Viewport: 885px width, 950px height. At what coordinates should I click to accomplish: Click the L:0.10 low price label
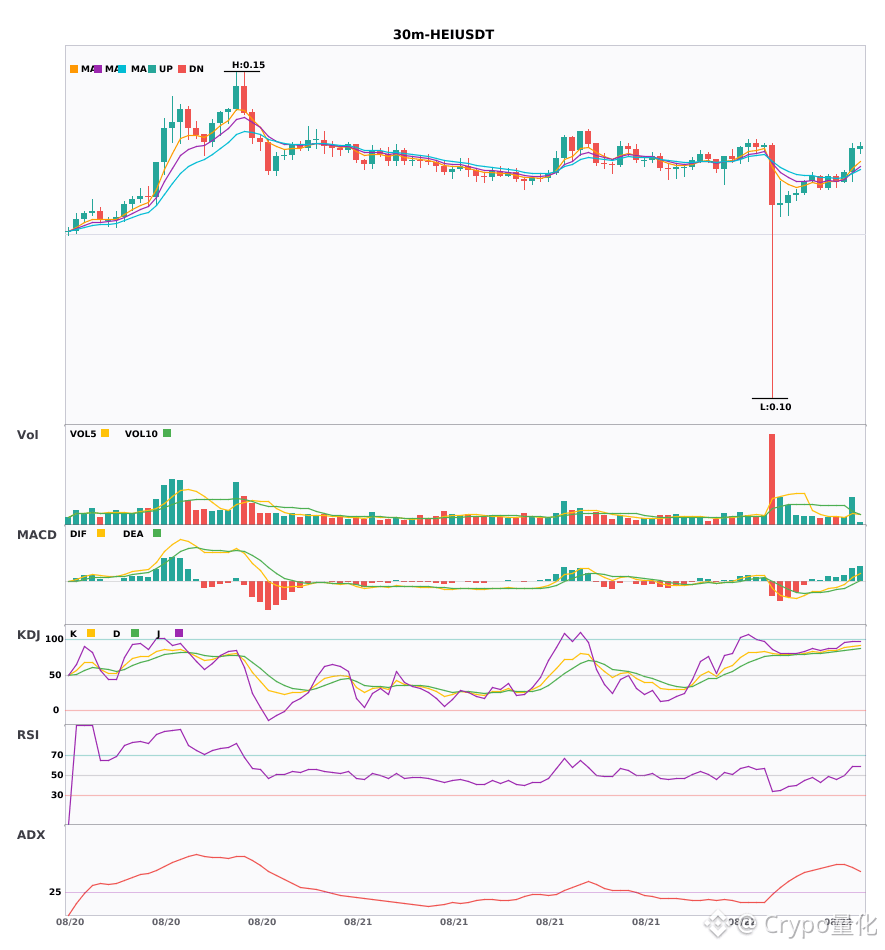tap(775, 407)
